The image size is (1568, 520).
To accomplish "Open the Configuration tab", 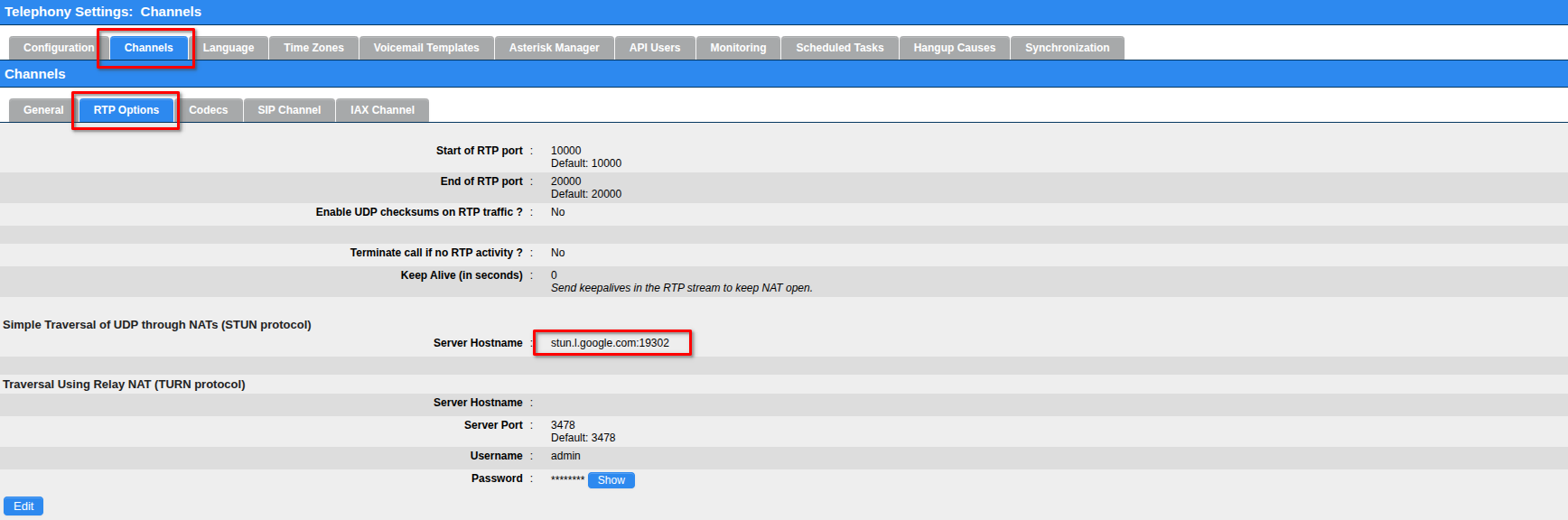I will [58, 48].
